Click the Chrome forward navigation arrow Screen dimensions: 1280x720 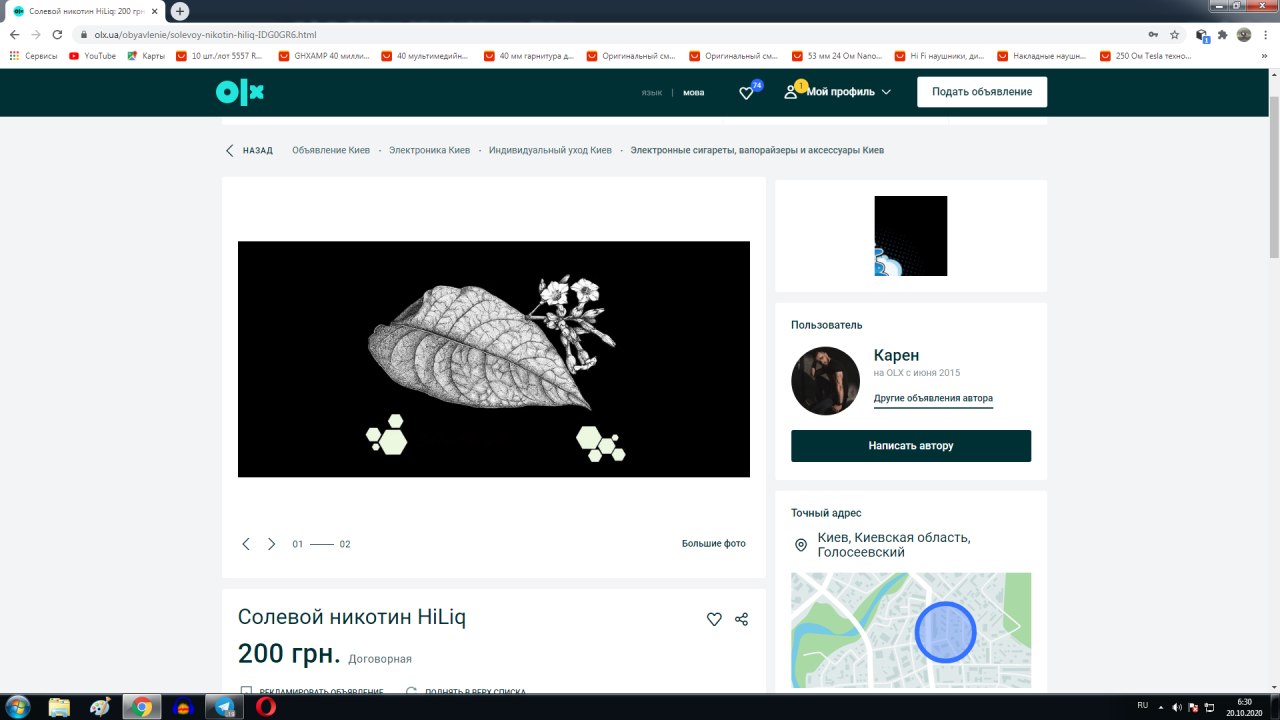(36, 34)
